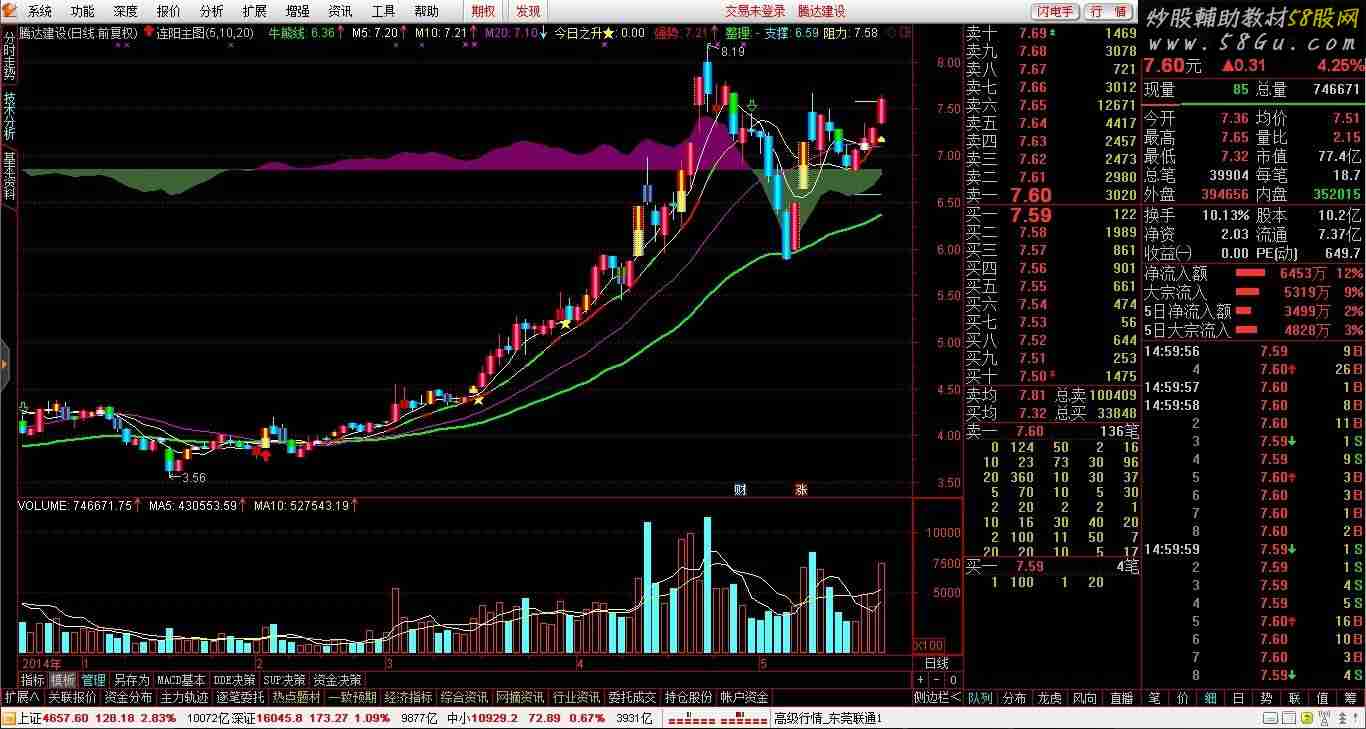The image size is (1366, 729).
Task: Open the 主力轨迹 tab
Action: [184, 697]
